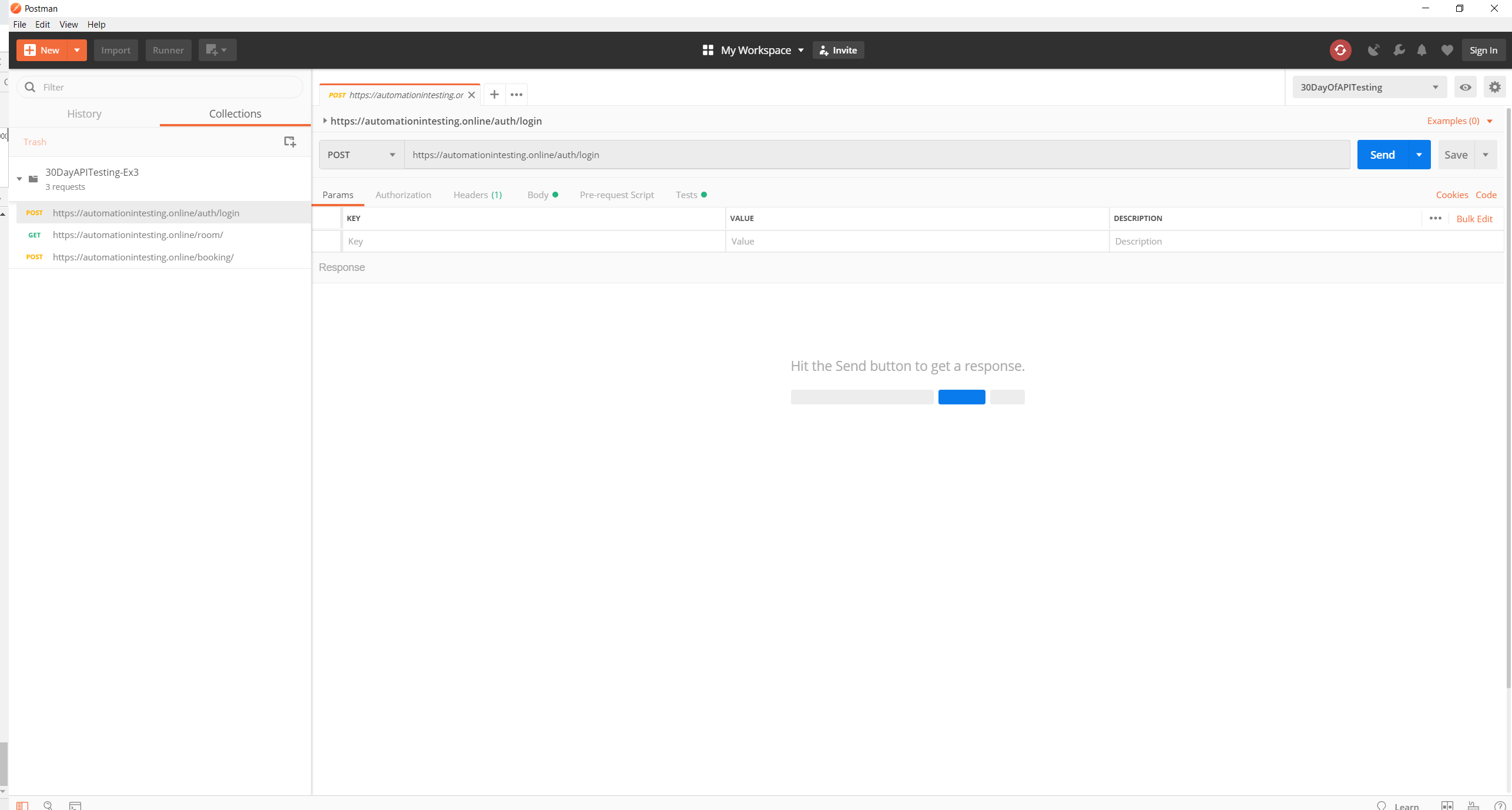The image size is (1512, 810).
Task: Click the 30DayAPITesting-Ex3 folder icon
Action: [x=33, y=179]
